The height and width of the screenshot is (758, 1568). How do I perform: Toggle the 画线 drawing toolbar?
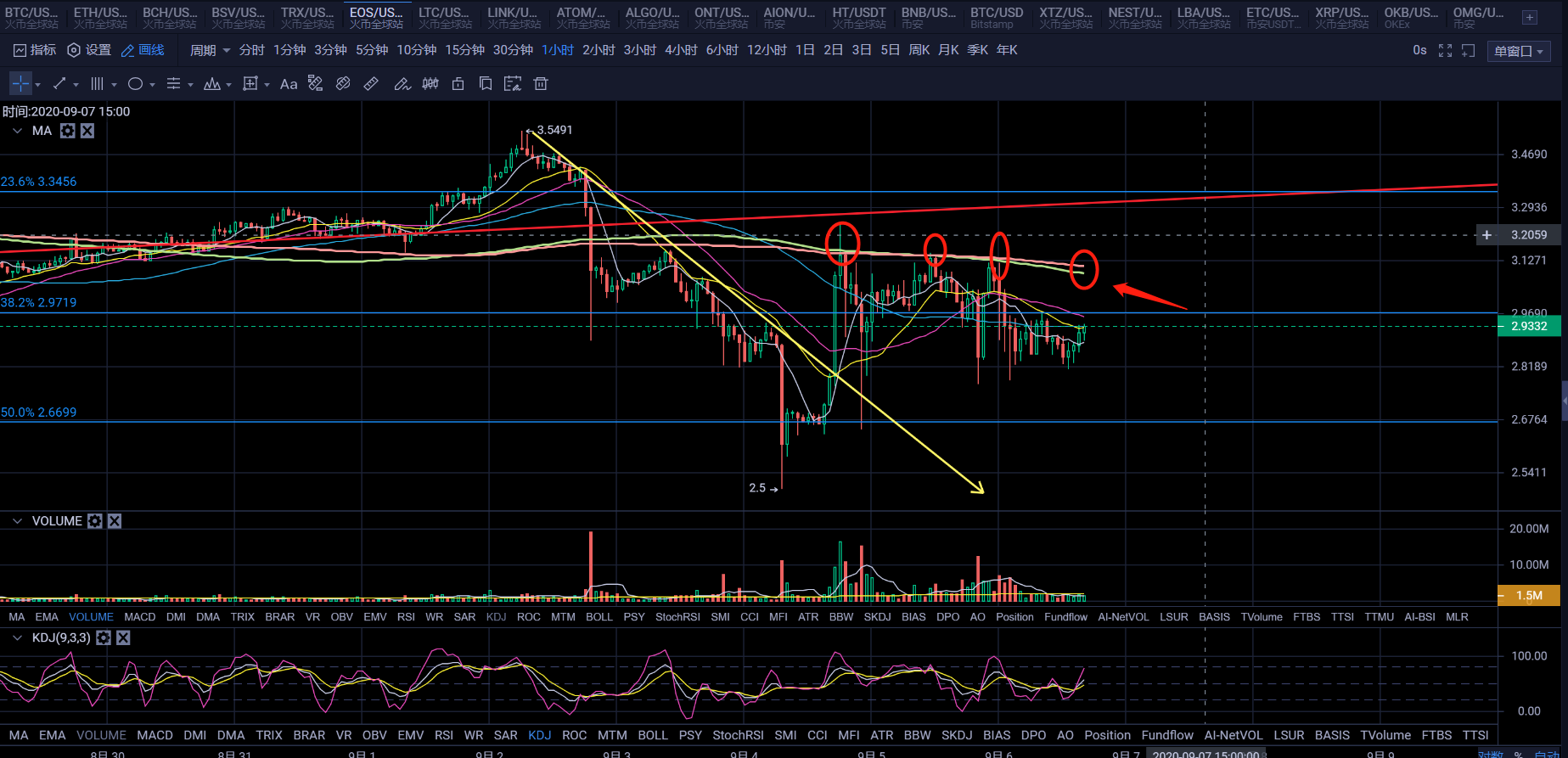(143, 50)
